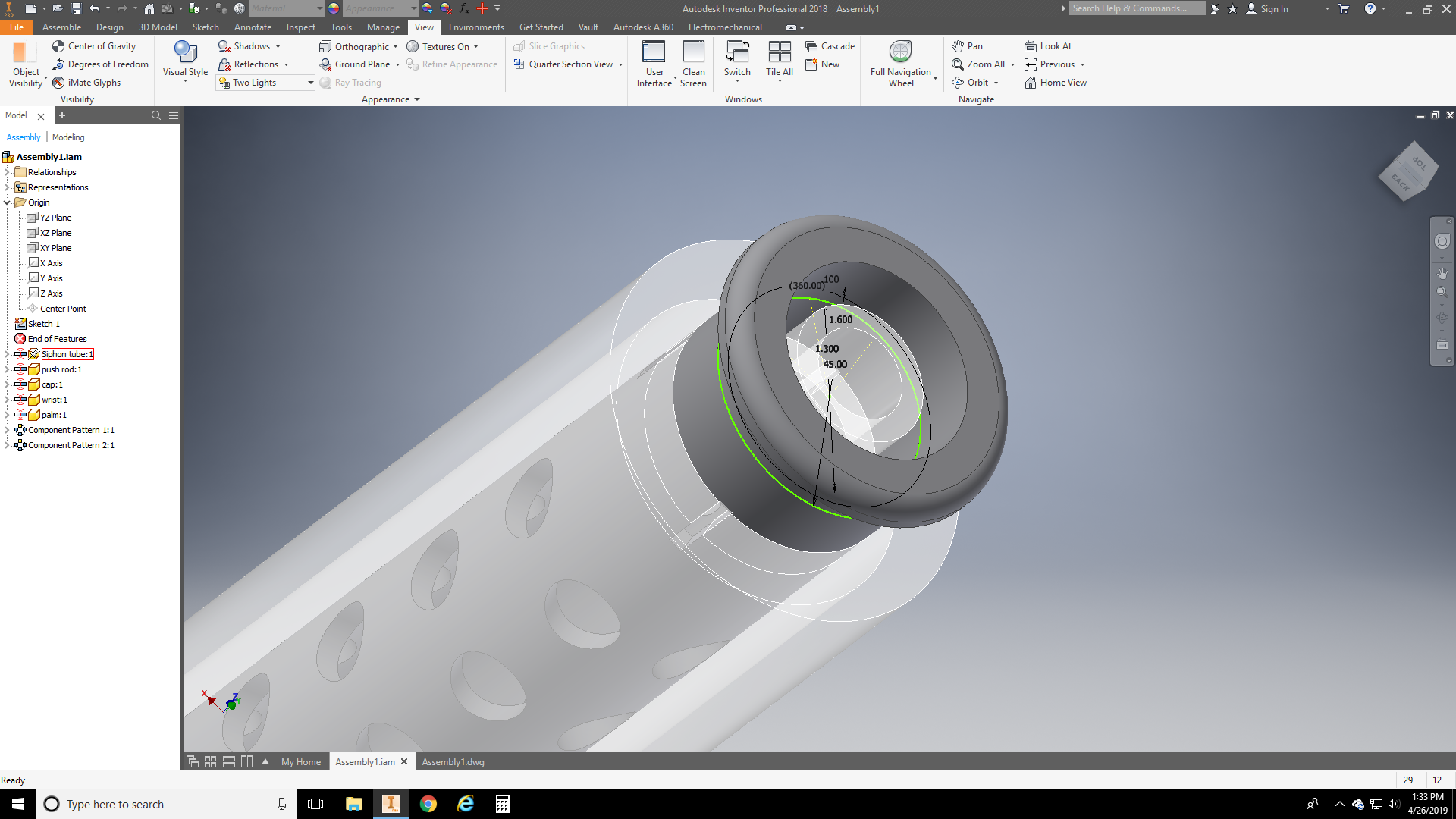Viewport: 1456px width, 819px height.
Task: Toggle iMate Glyphs visibility
Action: (86, 83)
